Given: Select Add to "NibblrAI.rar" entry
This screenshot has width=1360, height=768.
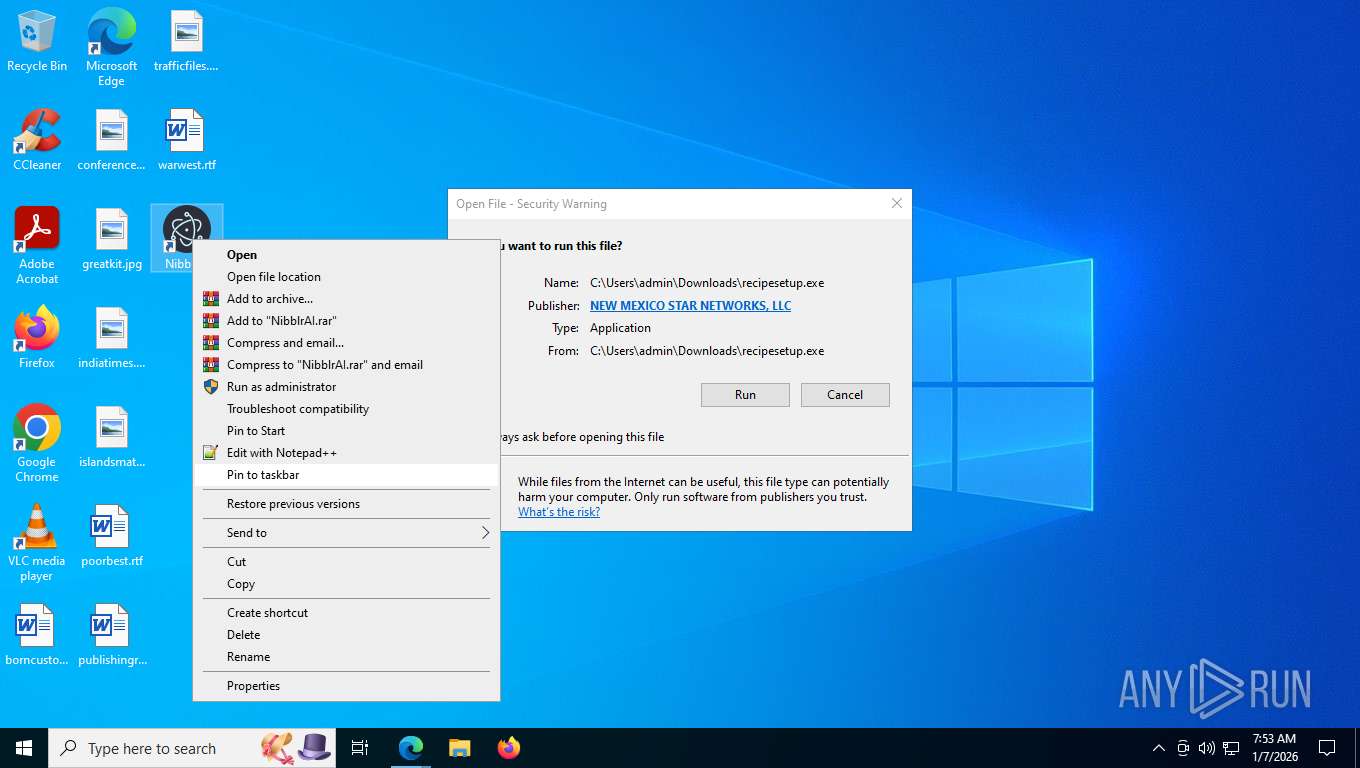Looking at the screenshot, I should pyautogui.click(x=346, y=321).
